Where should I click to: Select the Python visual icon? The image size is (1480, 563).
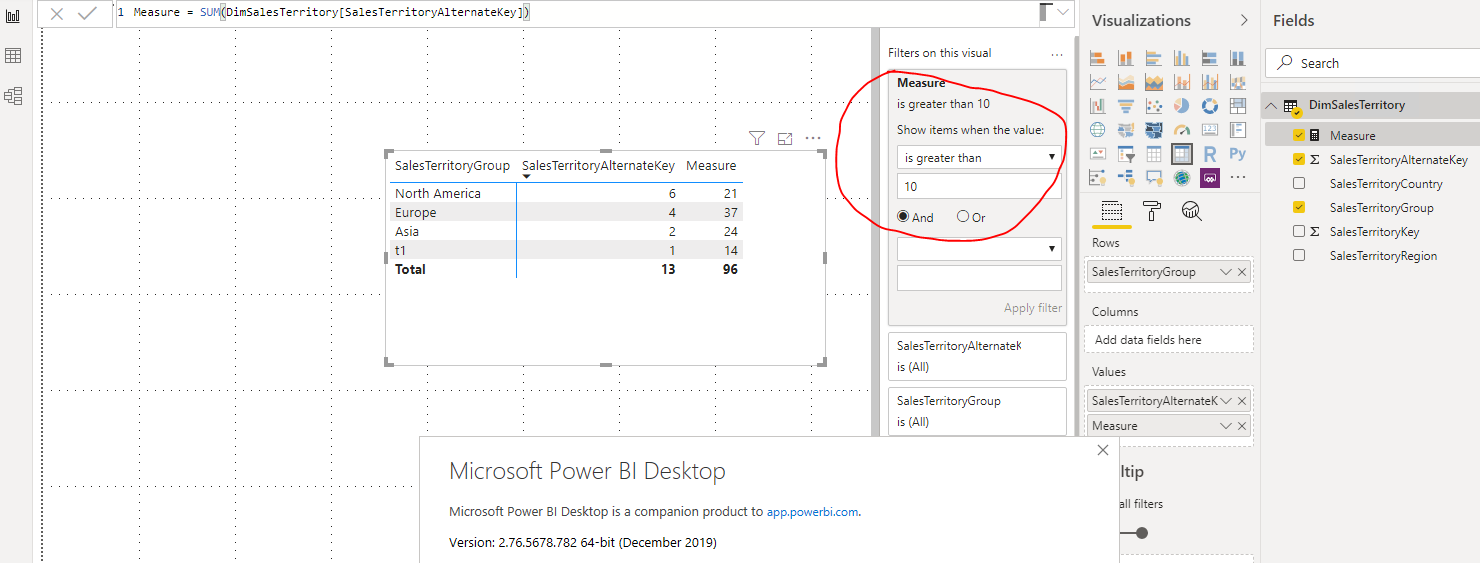tap(1238, 154)
